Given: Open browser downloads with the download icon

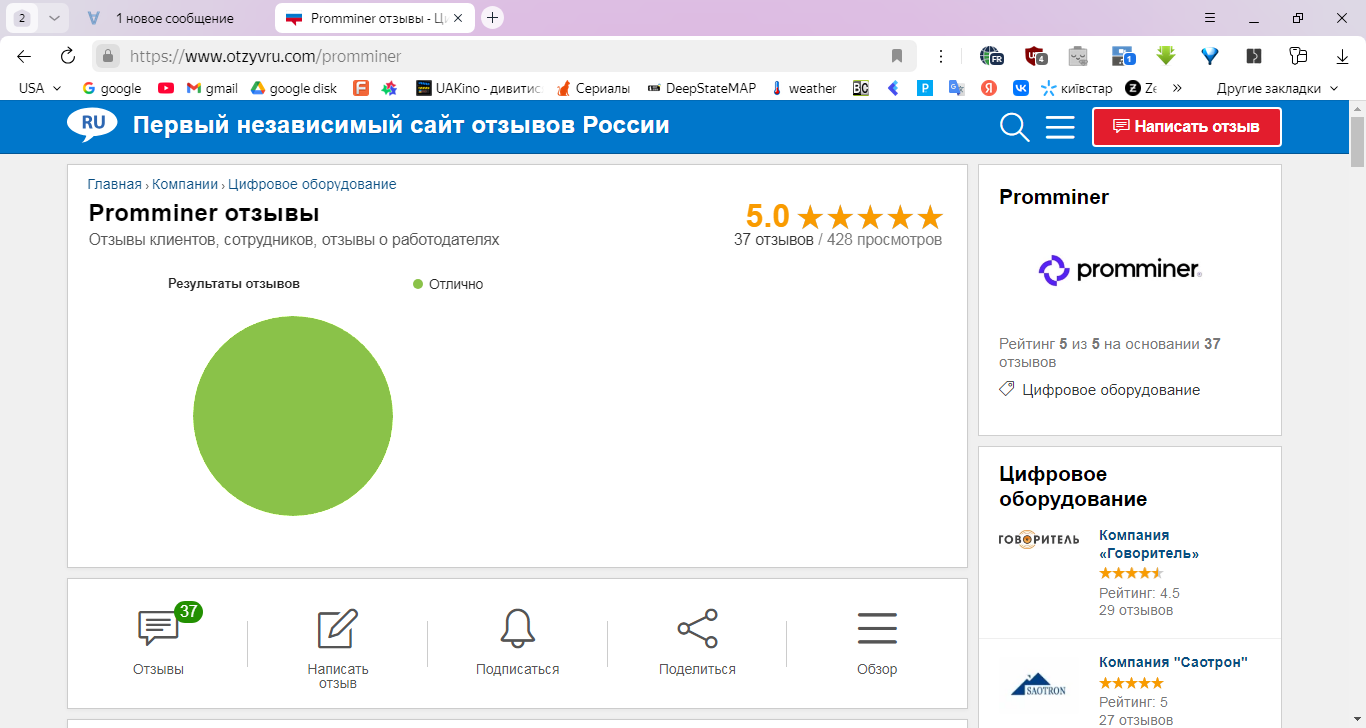Looking at the screenshot, I should 1343,56.
